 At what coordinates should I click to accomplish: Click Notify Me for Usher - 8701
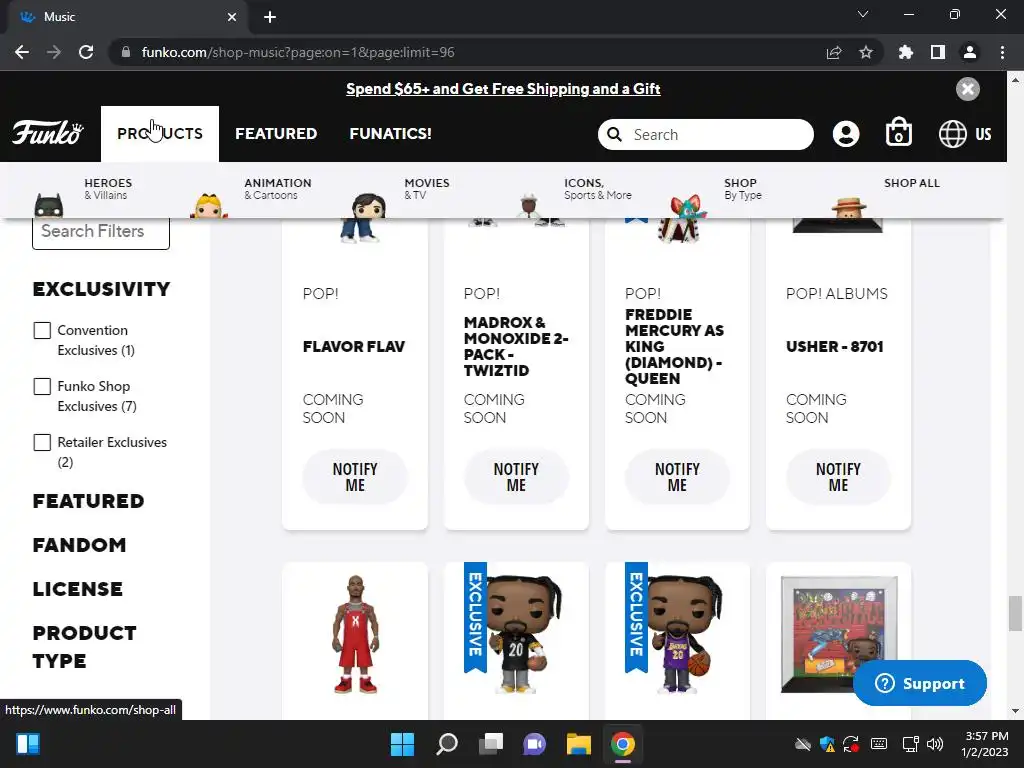[838, 477]
